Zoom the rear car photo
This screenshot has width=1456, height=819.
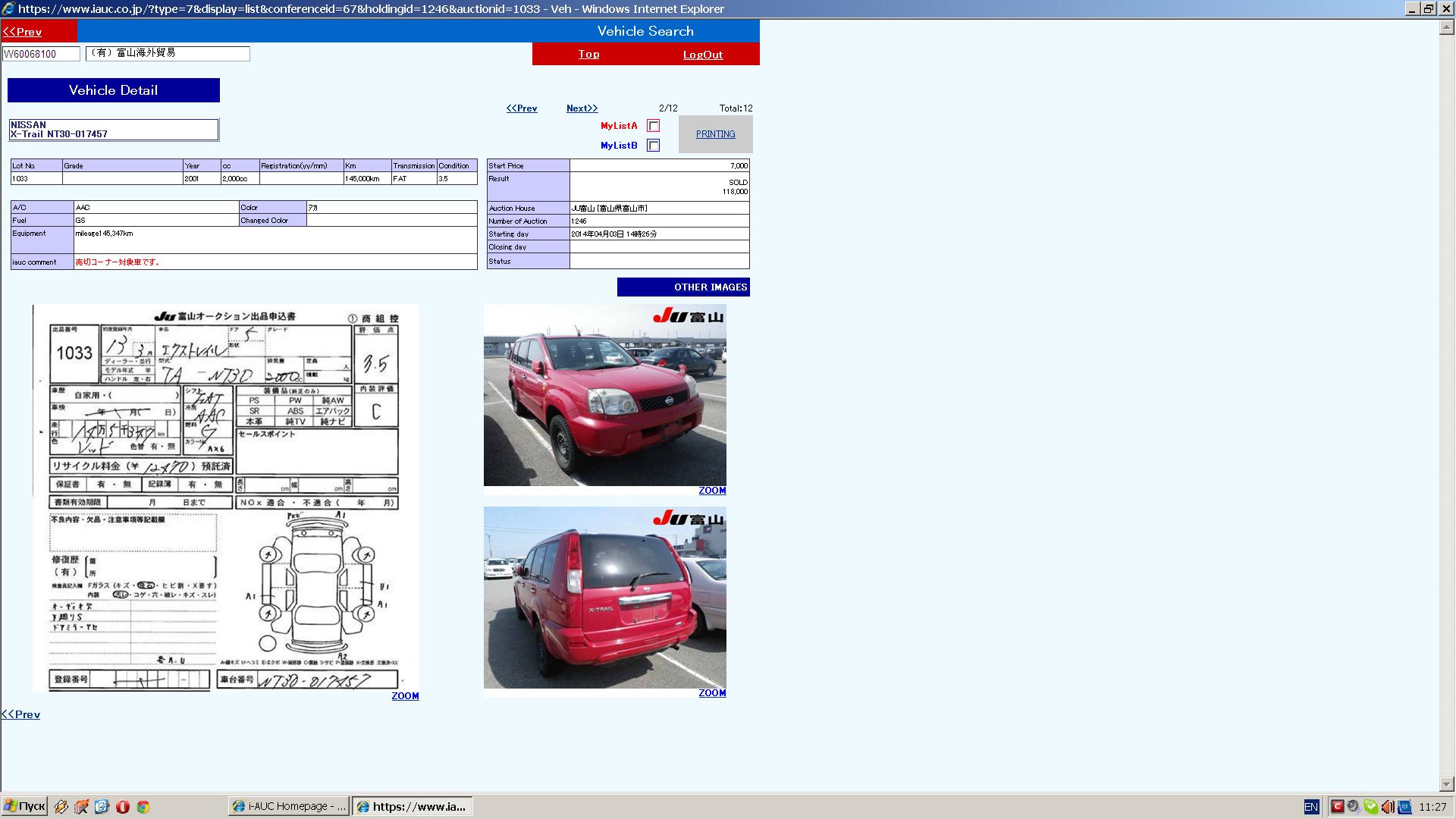(712, 693)
